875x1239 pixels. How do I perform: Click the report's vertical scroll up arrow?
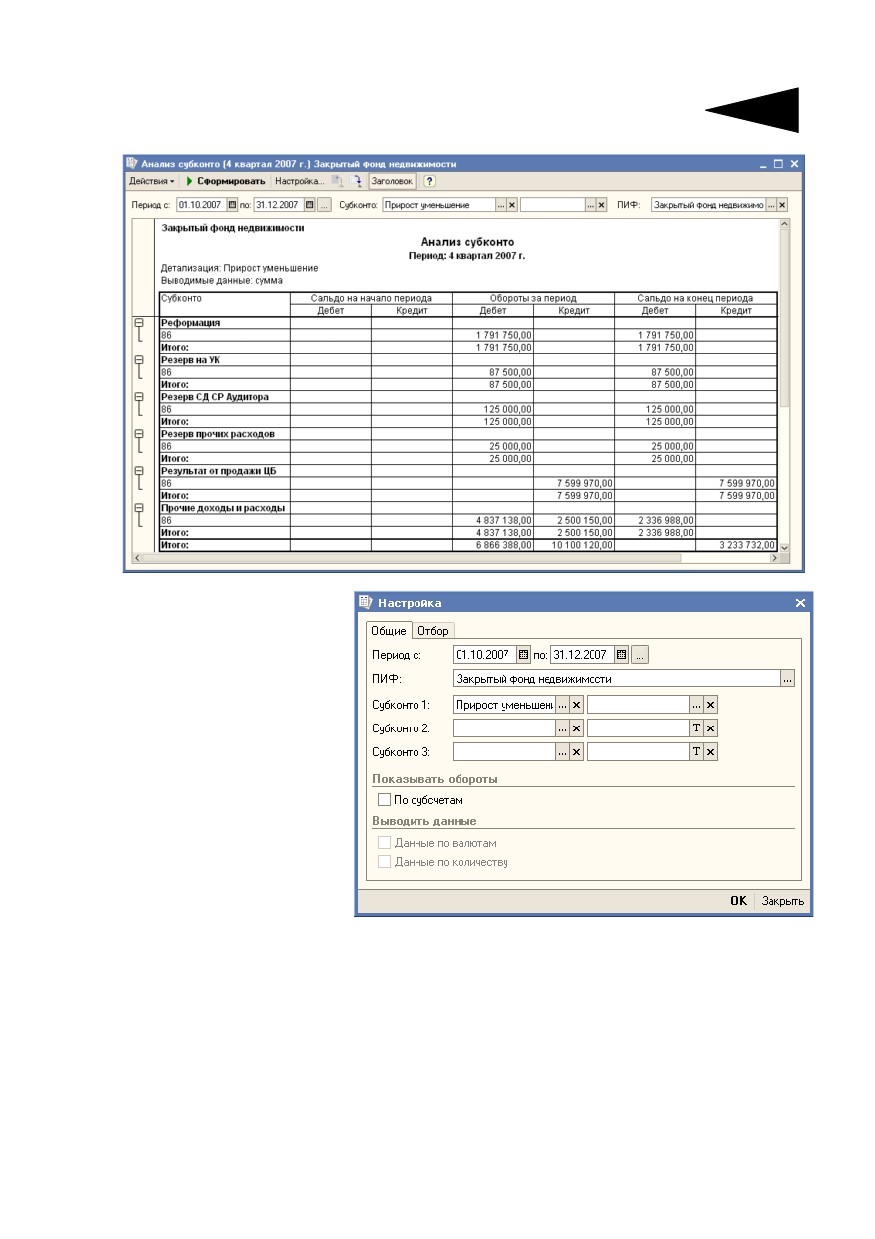tap(784, 224)
